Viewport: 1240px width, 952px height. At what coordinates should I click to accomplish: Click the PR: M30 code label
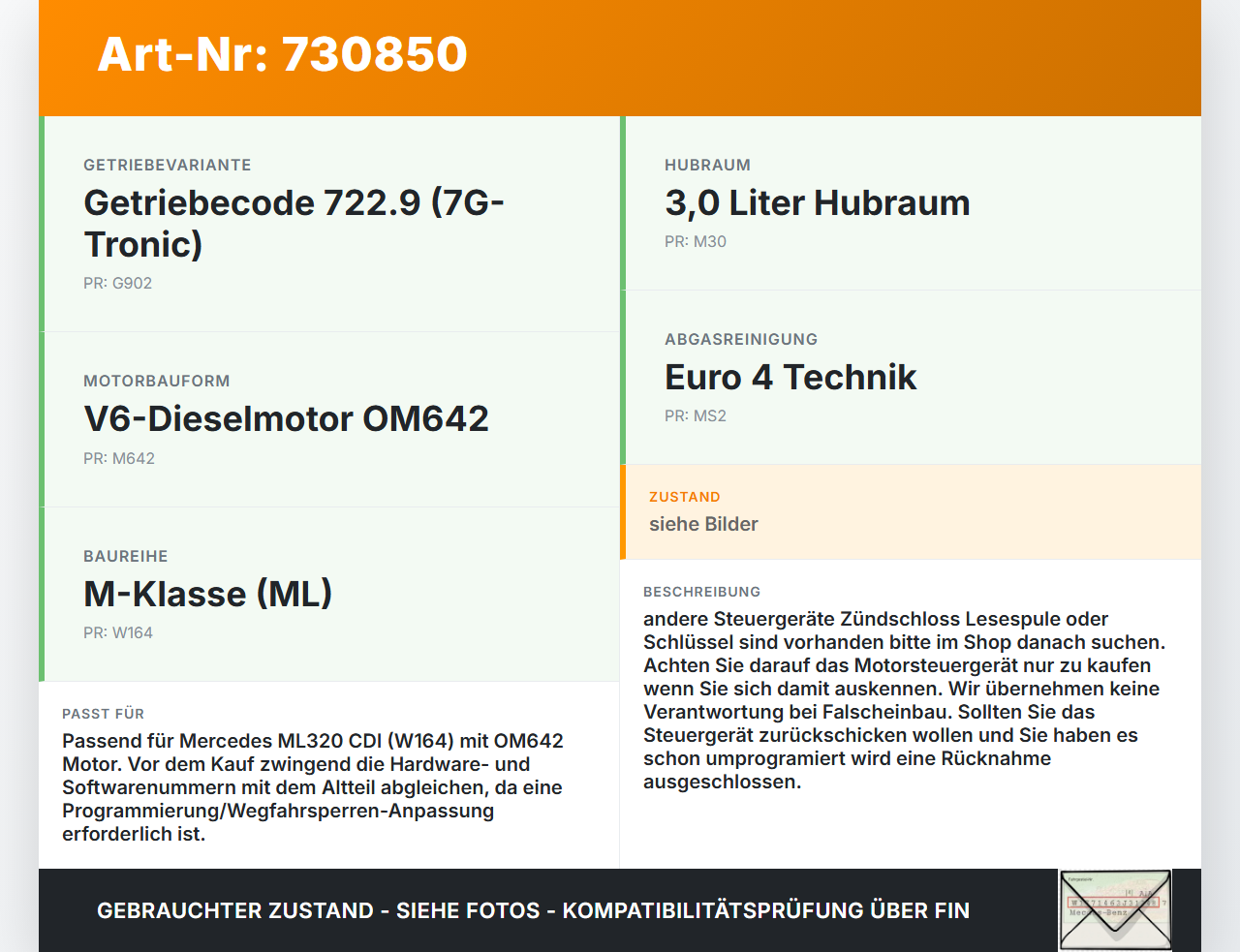[x=696, y=242]
